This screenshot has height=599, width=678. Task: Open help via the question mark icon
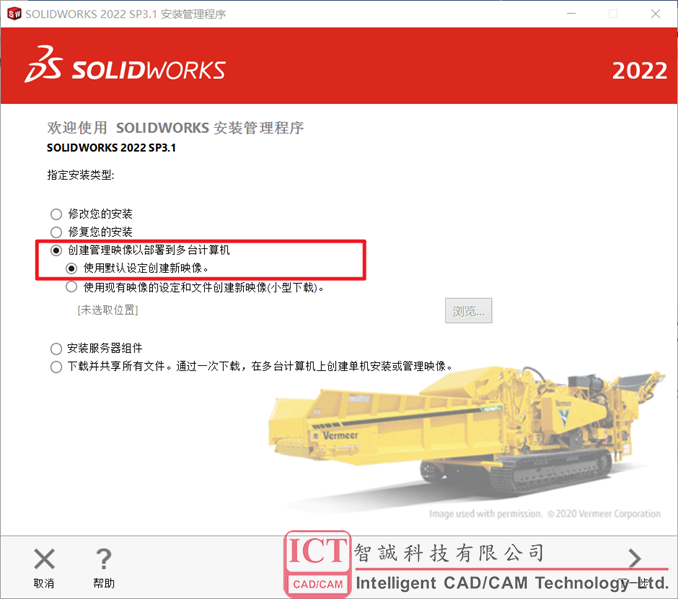click(104, 559)
